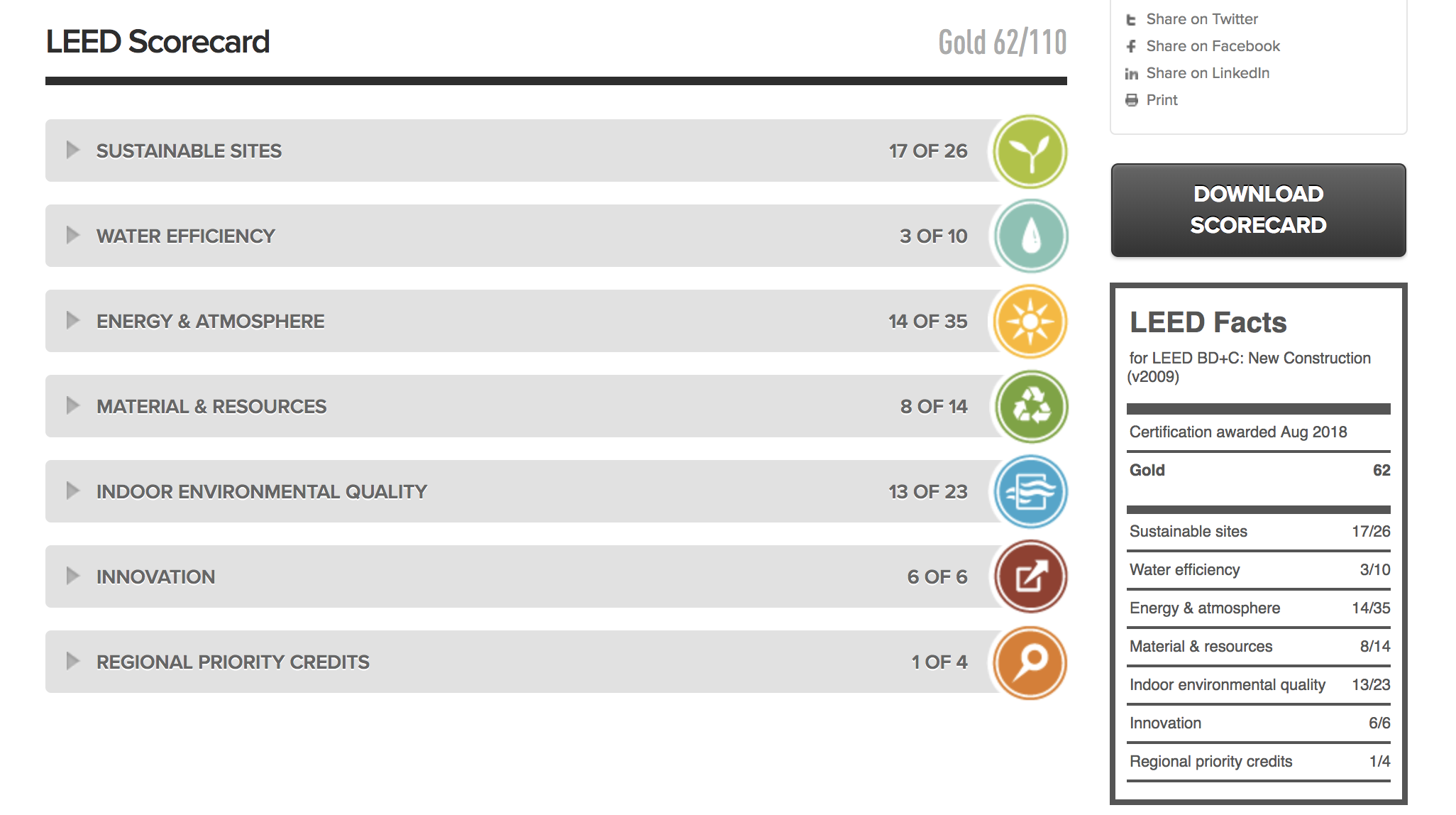
Task: Click the Material & Resources recycle icon
Action: click(1030, 407)
